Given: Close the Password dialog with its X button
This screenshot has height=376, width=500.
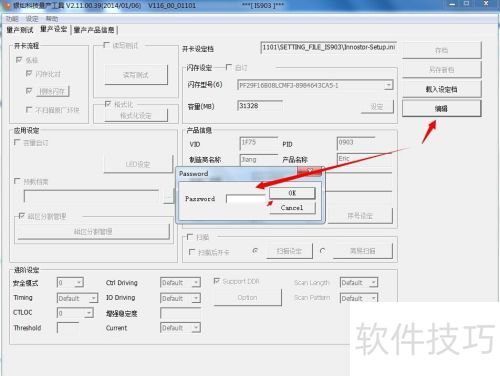Looking at the screenshot, I should pos(310,171).
